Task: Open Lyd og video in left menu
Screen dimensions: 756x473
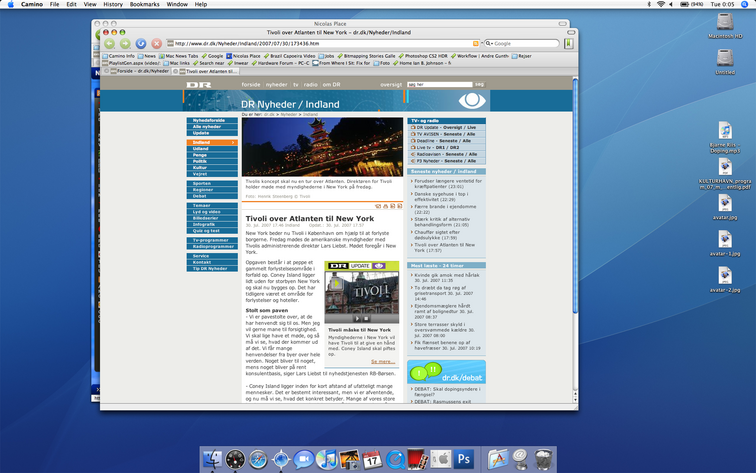Action: click(x=212, y=212)
